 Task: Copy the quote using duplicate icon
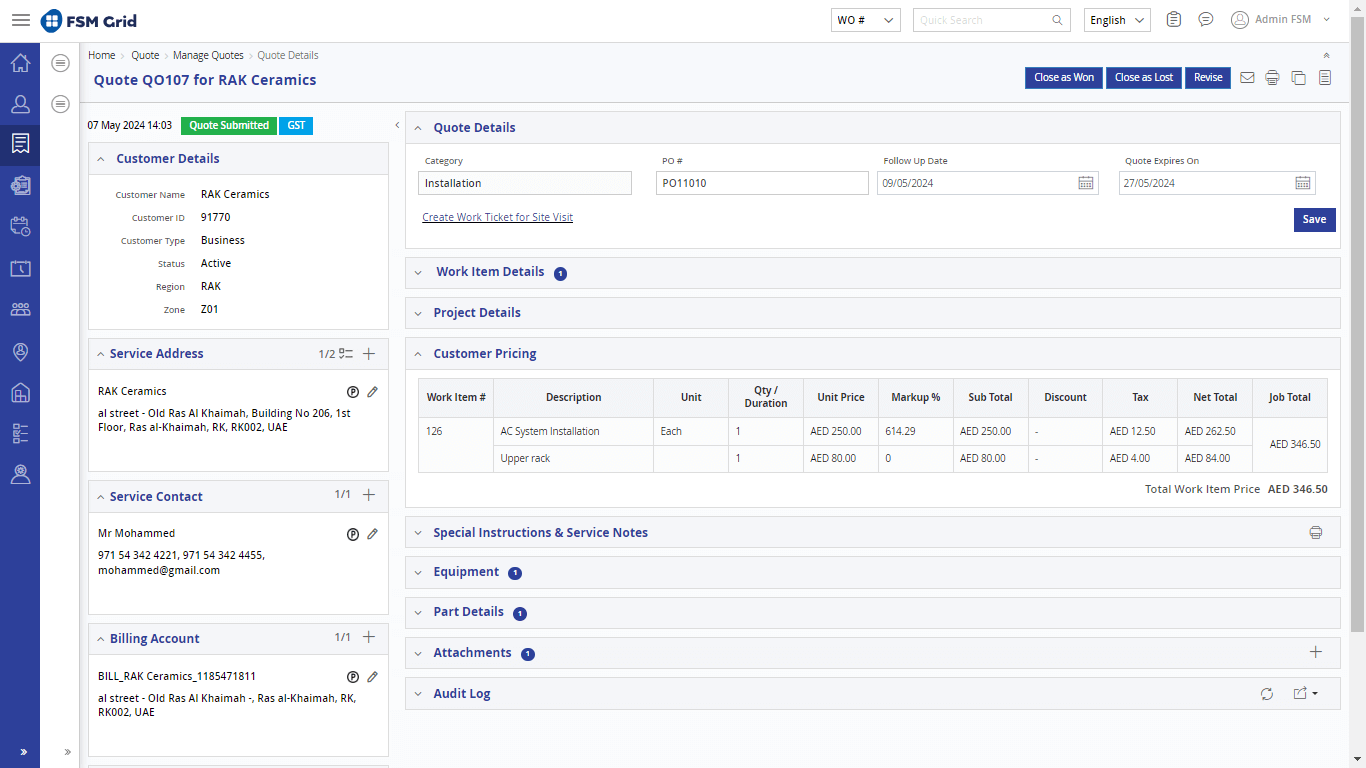[x=1298, y=78]
